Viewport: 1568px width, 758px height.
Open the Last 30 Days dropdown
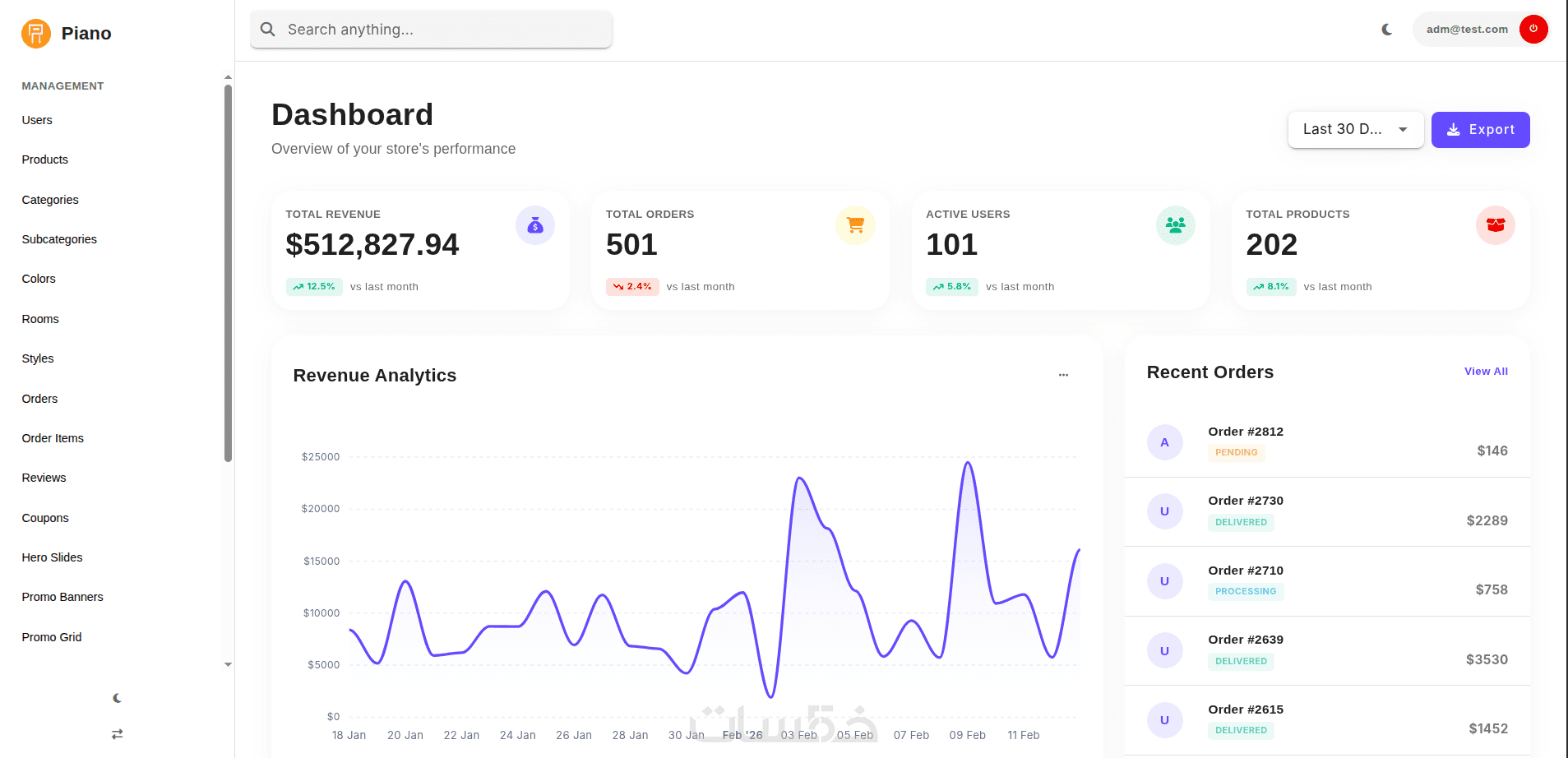click(1356, 130)
